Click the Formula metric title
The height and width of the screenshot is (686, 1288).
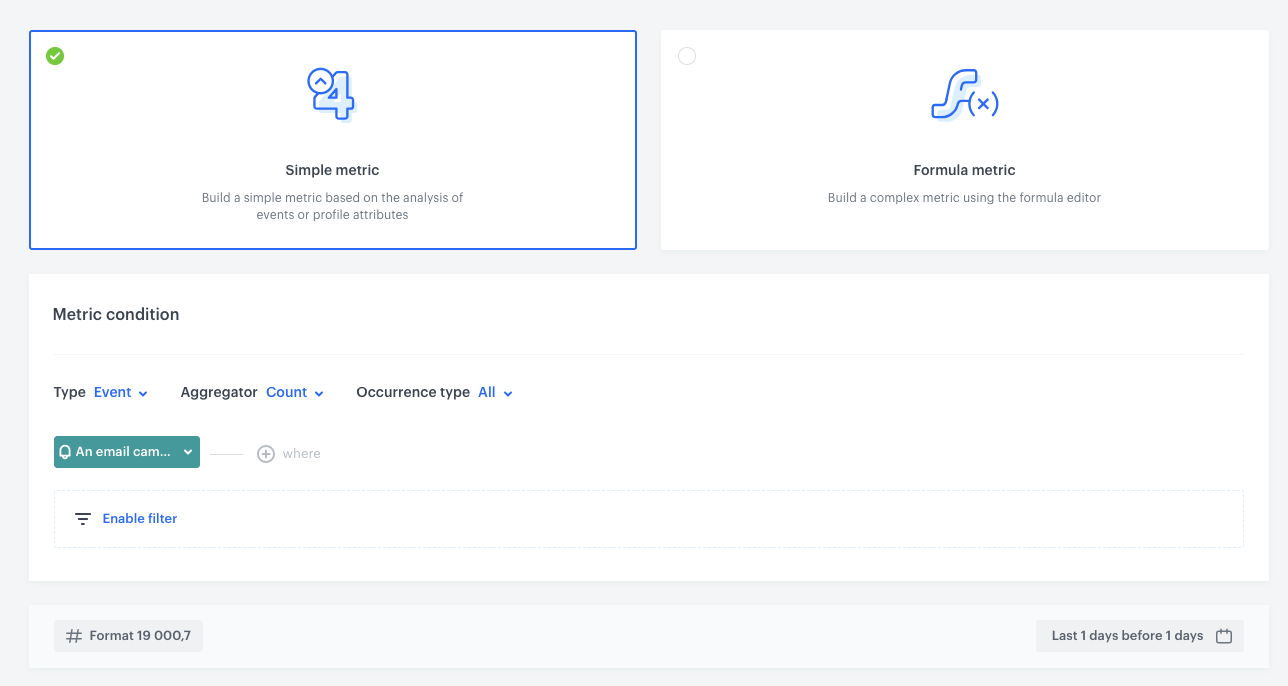[x=964, y=170]
